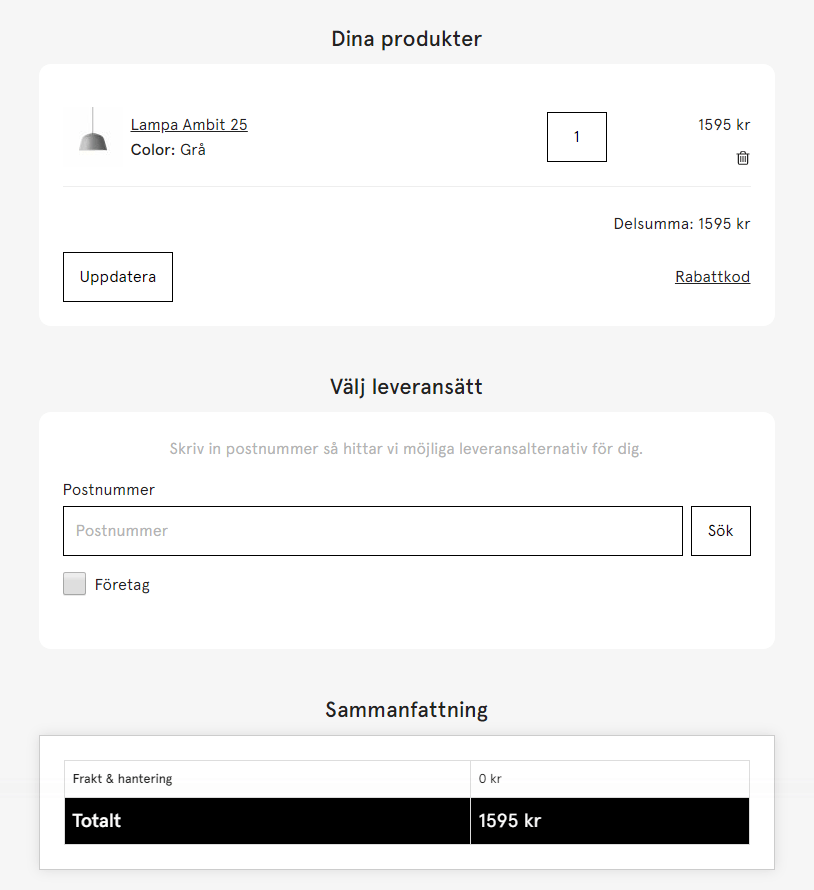Click the trash can icon to remove product
The height and width of the screenshot is (890, 814).
(742, 158)
